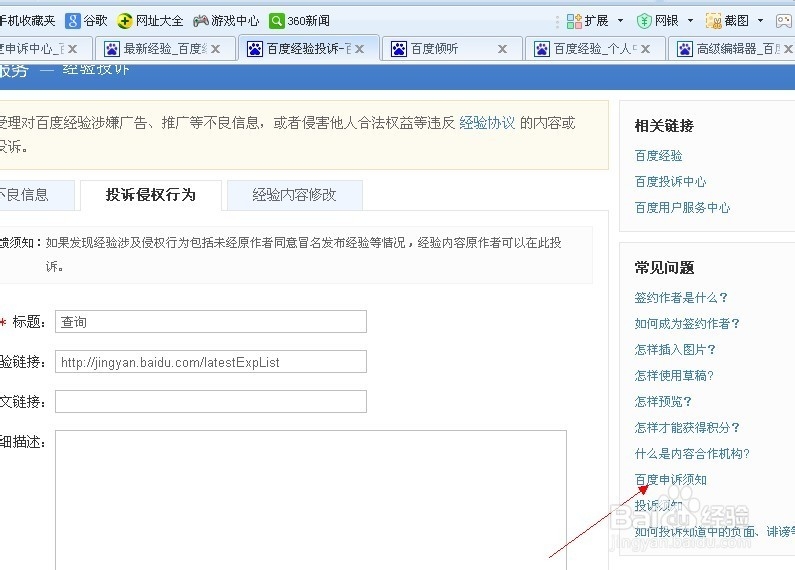Select the 经验内容修改 tab
Screen dimensions: 795x570
click(295, 195)
